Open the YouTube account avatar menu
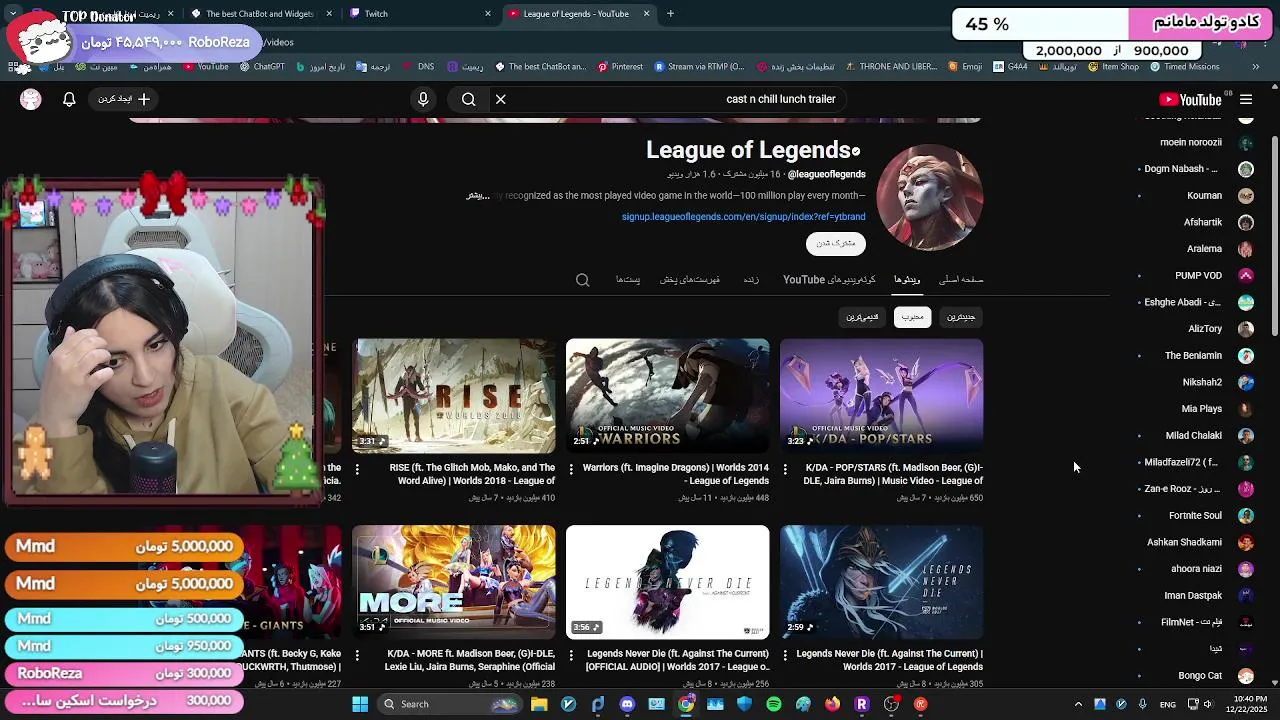 point(31,99)
